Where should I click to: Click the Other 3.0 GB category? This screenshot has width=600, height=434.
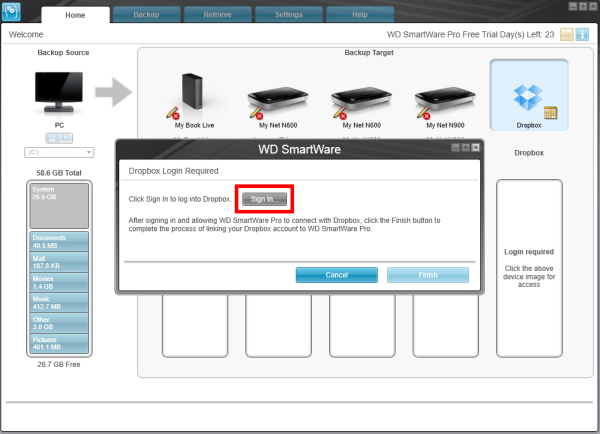click(x=59, y=323)
